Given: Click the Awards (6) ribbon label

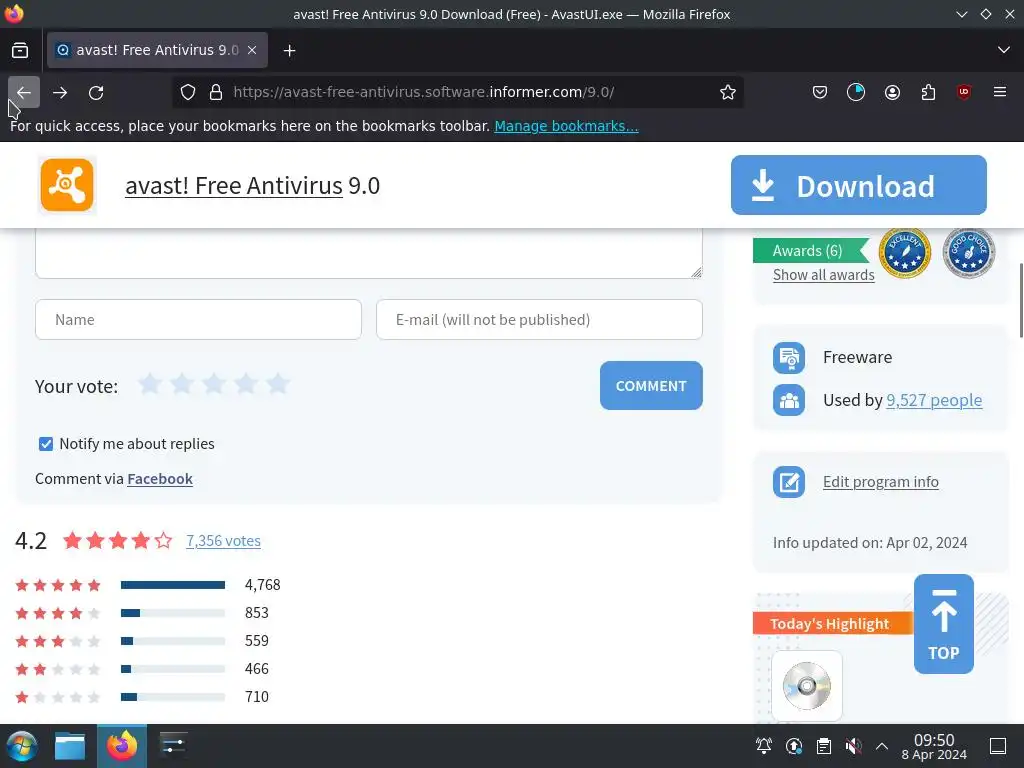Looking at the screenshot, I should pyautogui.click(x=808, y=251).
